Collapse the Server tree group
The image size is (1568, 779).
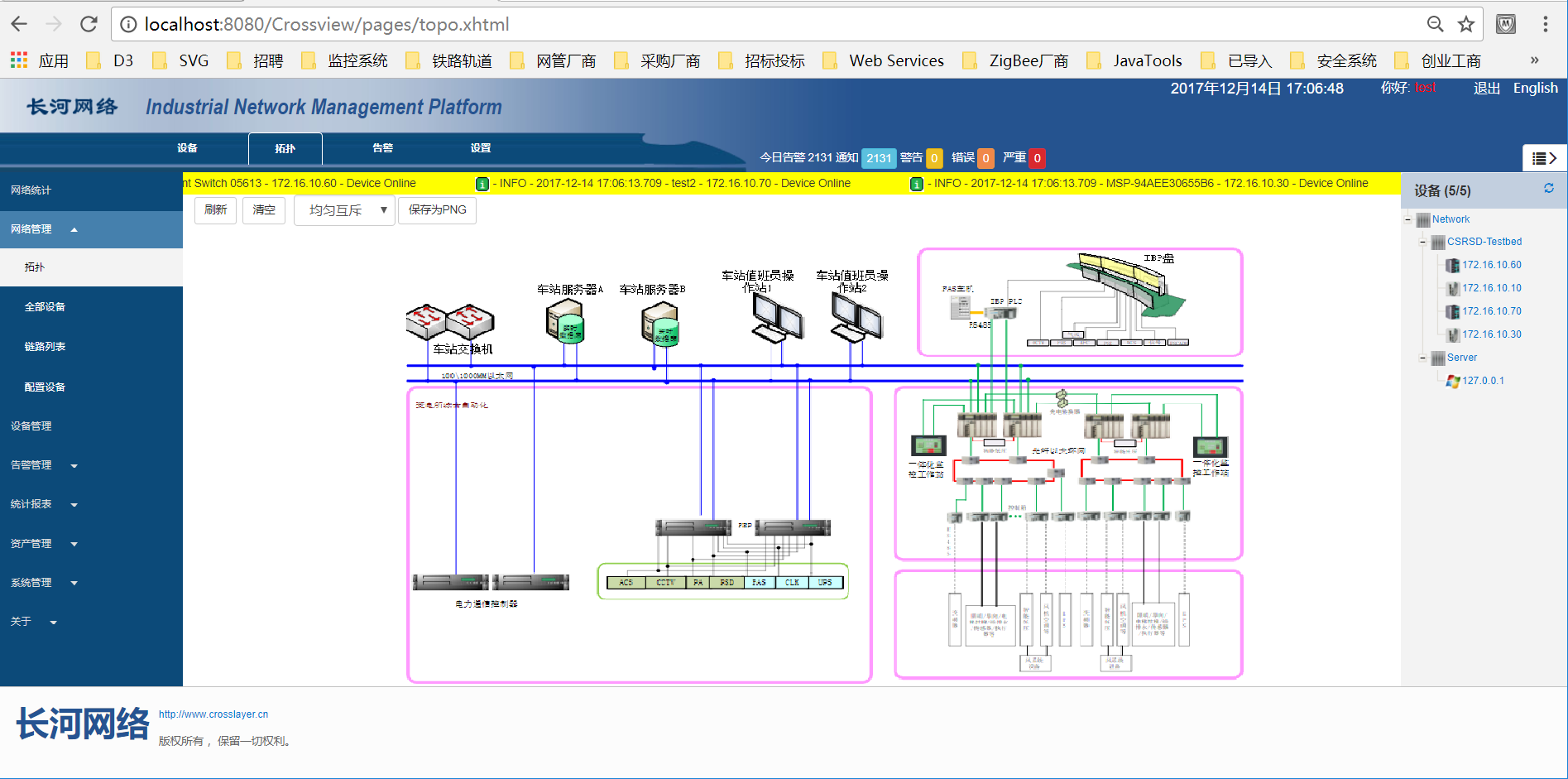[x=1422, y=358]
